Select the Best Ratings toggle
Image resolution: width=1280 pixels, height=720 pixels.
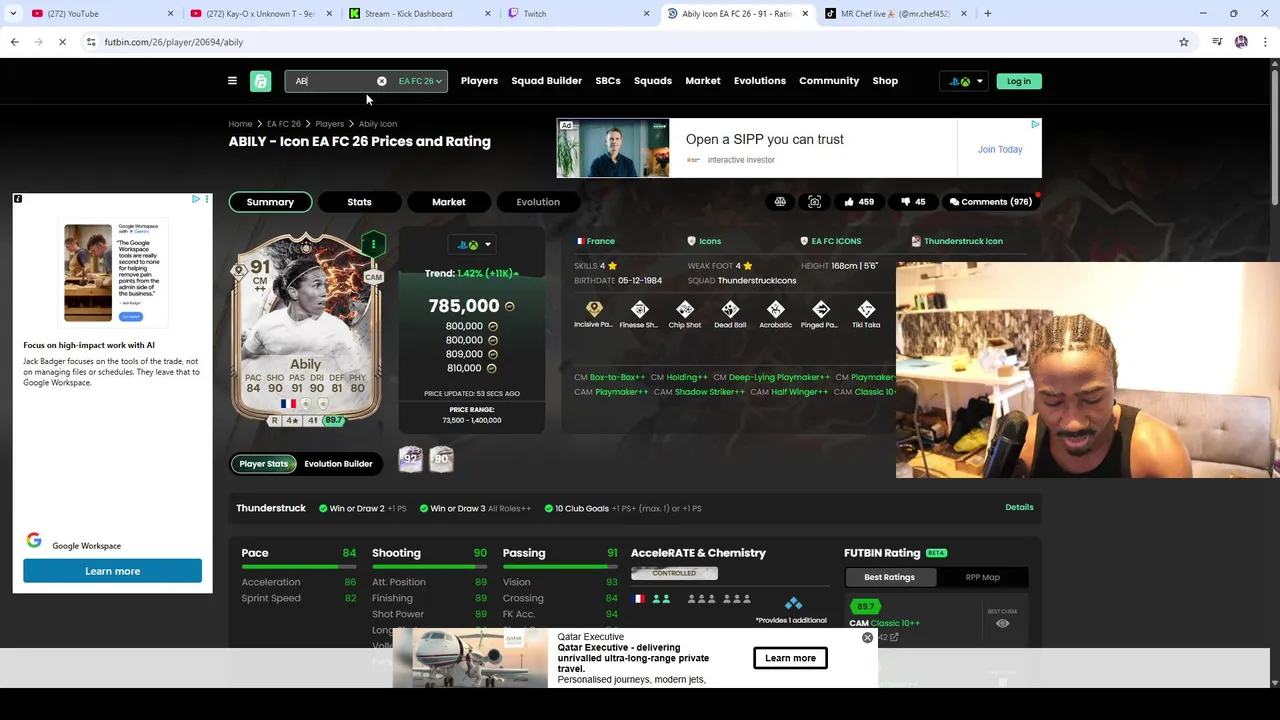point(889,577)
